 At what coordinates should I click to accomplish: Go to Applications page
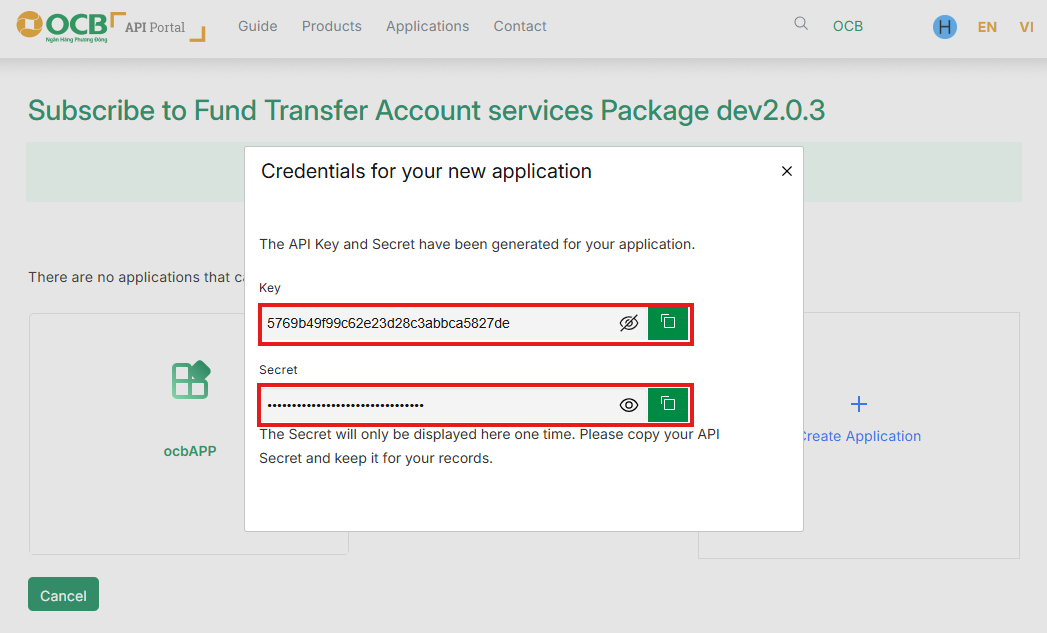(x=427, y=26)
